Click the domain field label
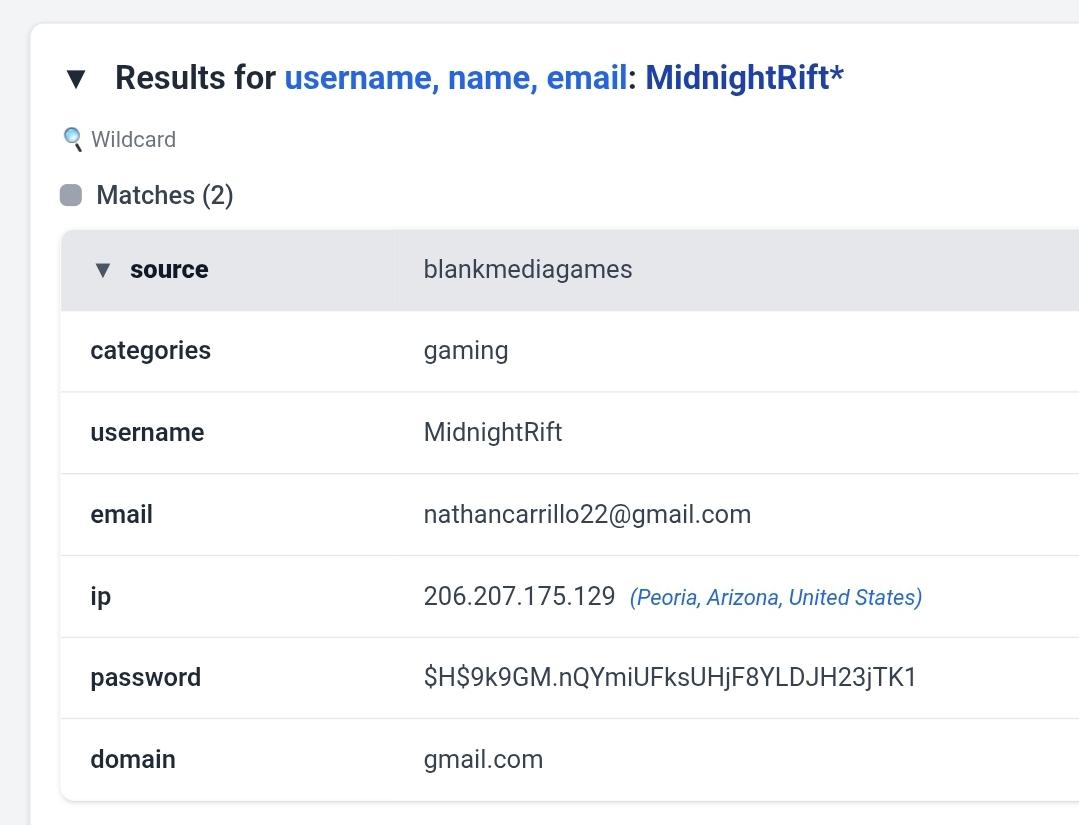 click(133, 760)
